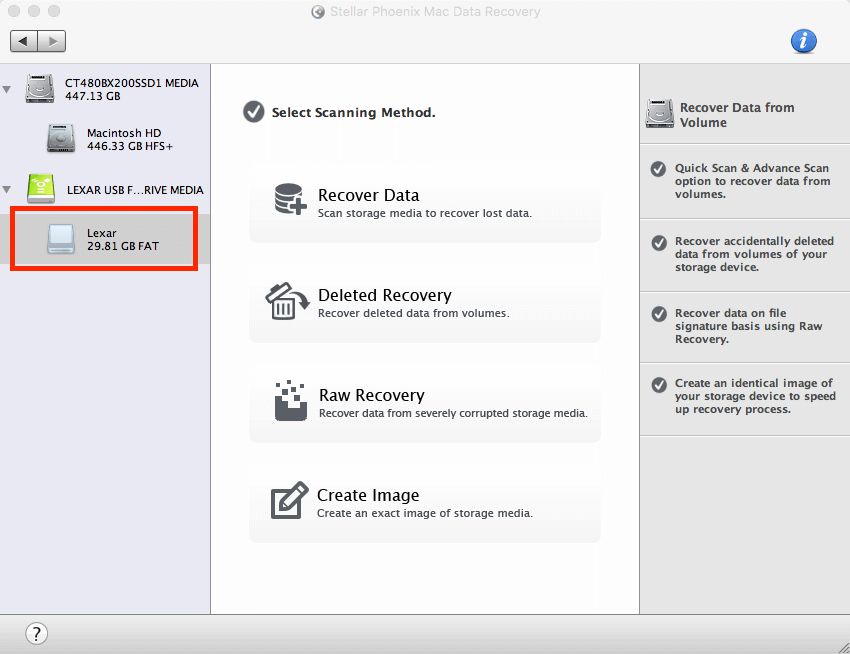The image size is (850, 654).
Task: Click checkmark beside Recover accidentally deleted data
Action: coord(659,242)
